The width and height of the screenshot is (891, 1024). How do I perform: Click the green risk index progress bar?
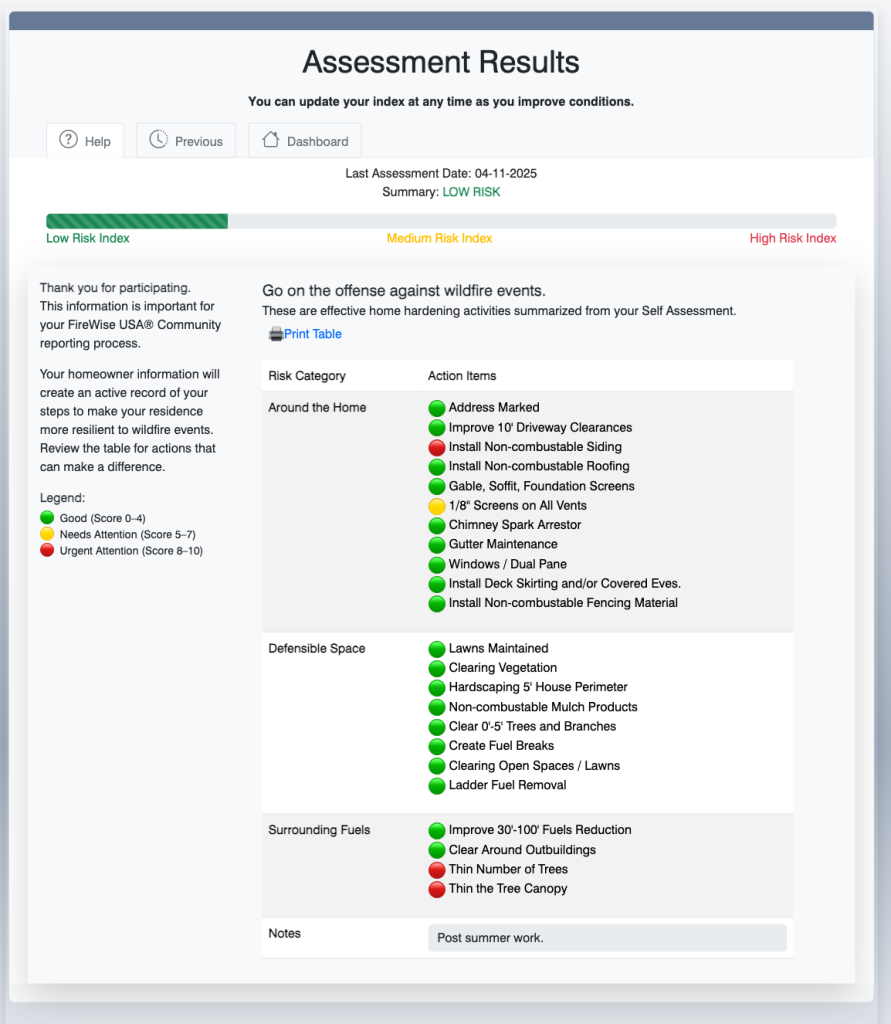[x=137, y=221]
